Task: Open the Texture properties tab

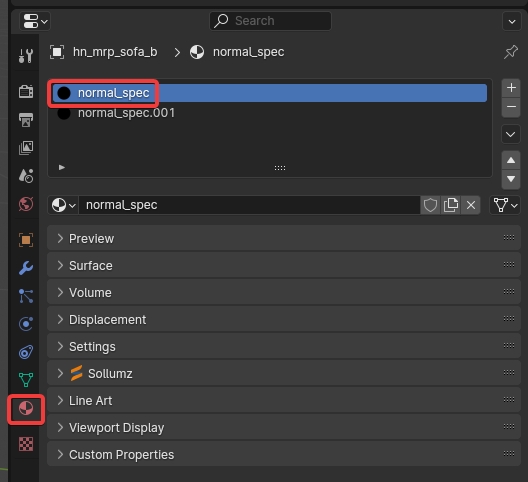Action: (26, 444)
